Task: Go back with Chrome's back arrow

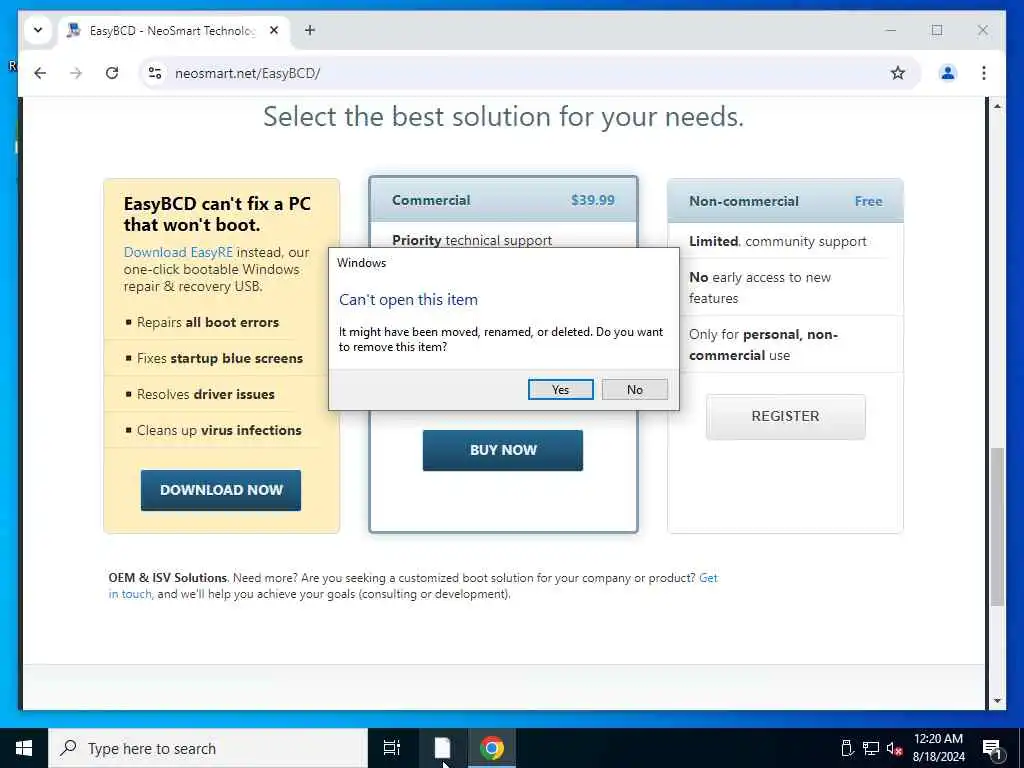Action: pyautogui.click(x=40, y=73)
